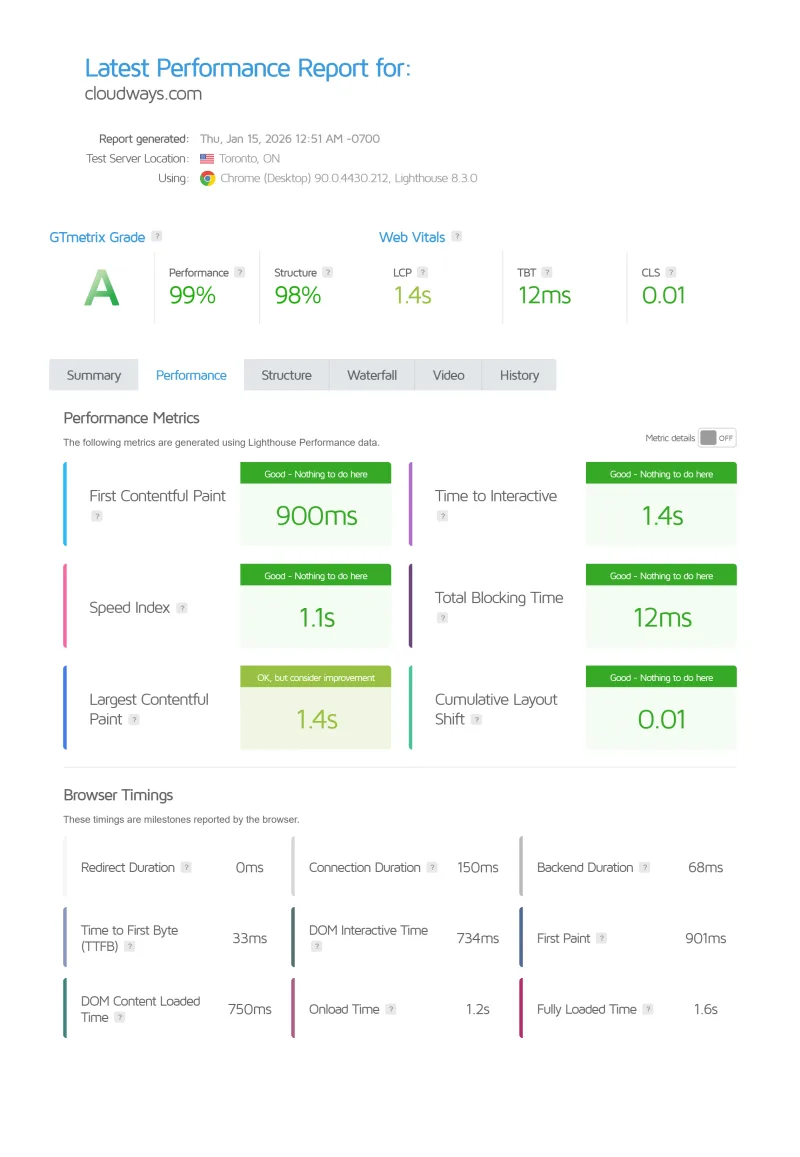Click the TBT help icon

(547, 272)
